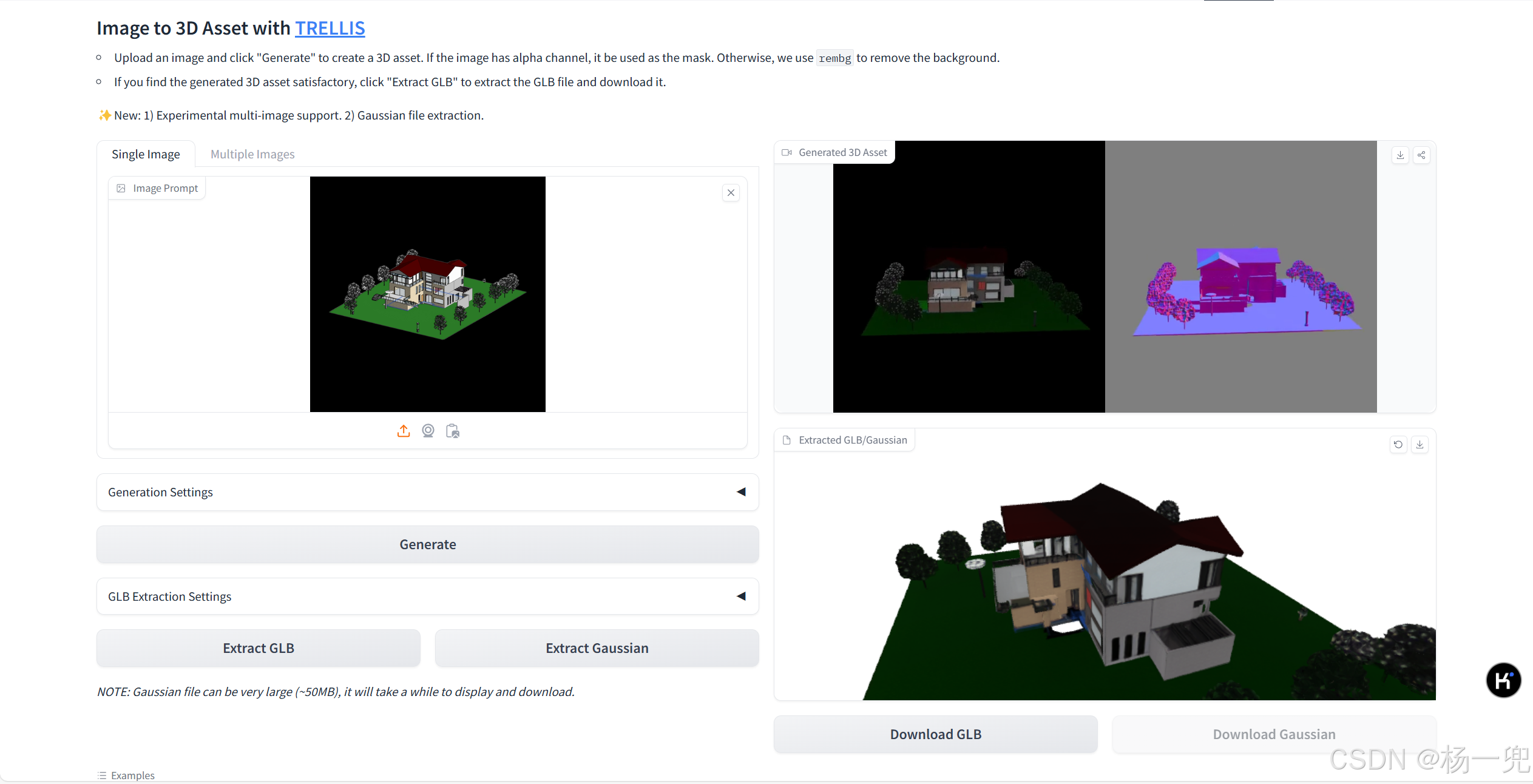Image resolution: width=1533 pixels, height=784 pixels.
Task: Click the Extract GLB button
Action: tap(259, 648)
